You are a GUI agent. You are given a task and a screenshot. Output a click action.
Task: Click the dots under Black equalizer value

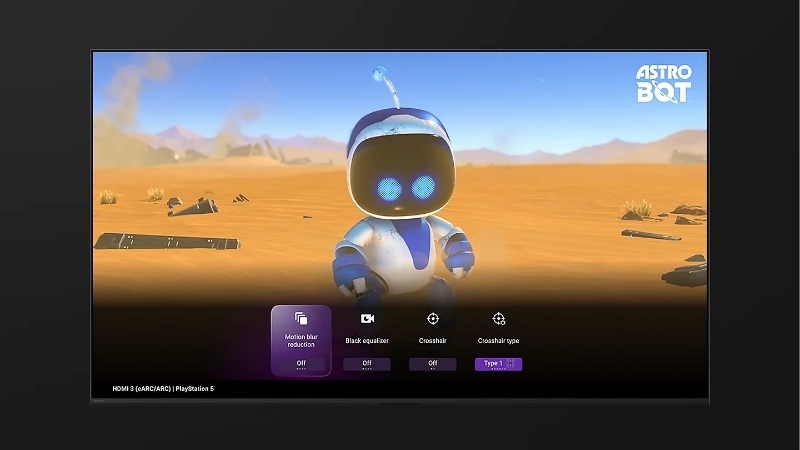point(367,369)
